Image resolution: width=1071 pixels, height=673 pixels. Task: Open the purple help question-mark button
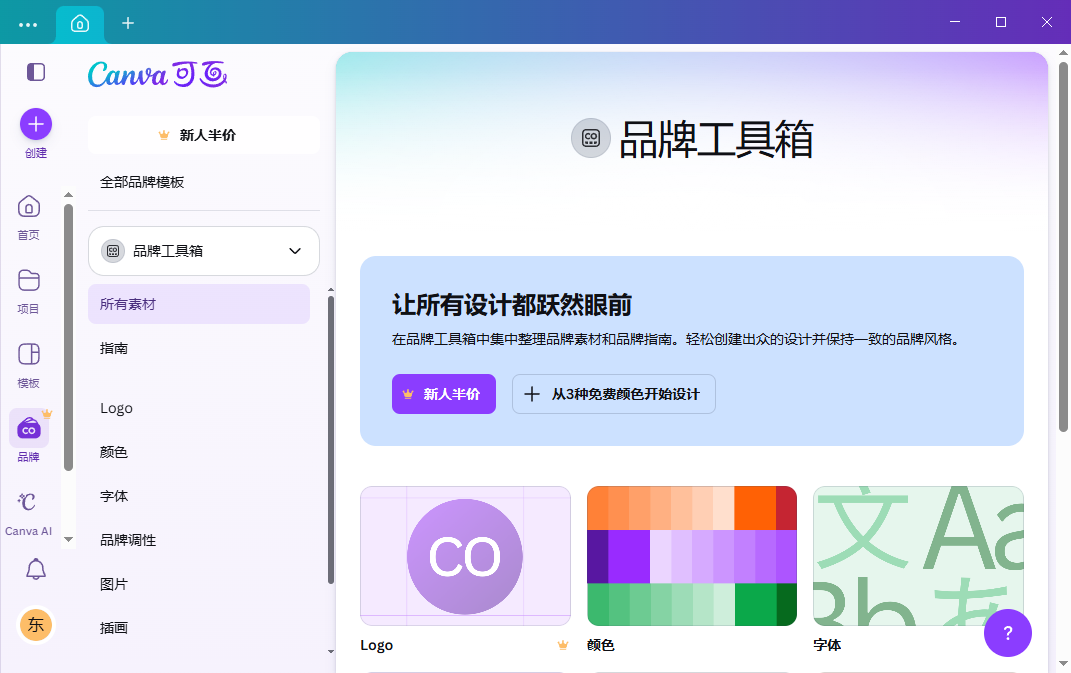[1007, 633]
